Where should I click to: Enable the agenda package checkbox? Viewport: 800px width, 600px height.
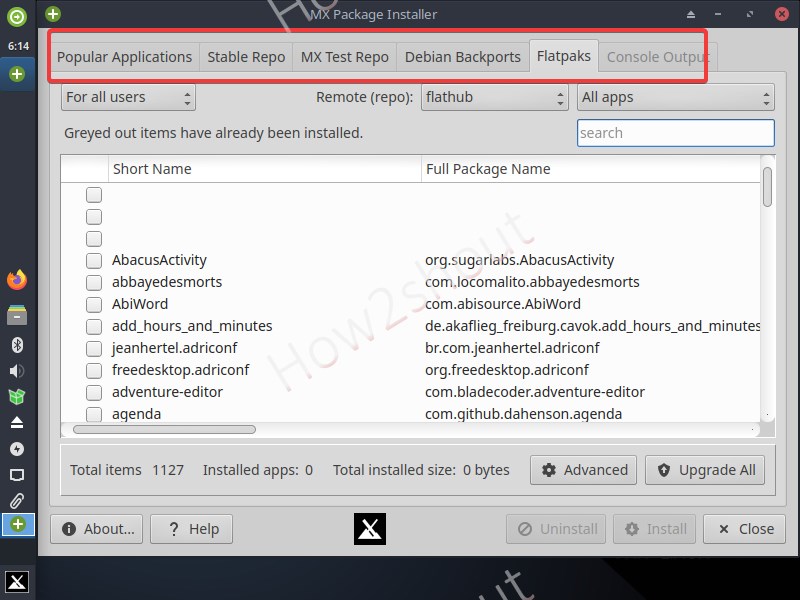(93, 413)
